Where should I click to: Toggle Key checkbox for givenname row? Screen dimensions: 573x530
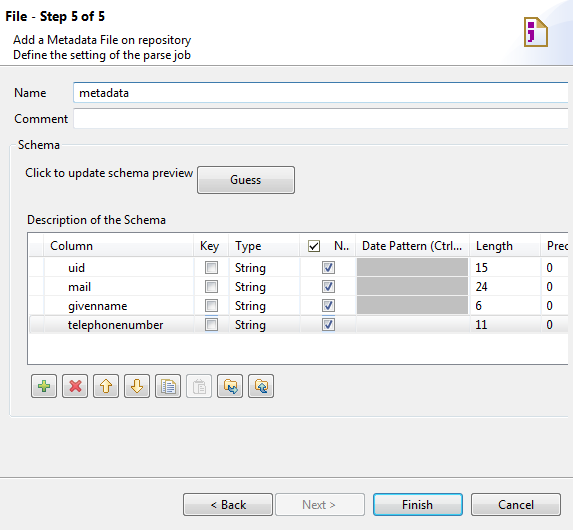211,306
